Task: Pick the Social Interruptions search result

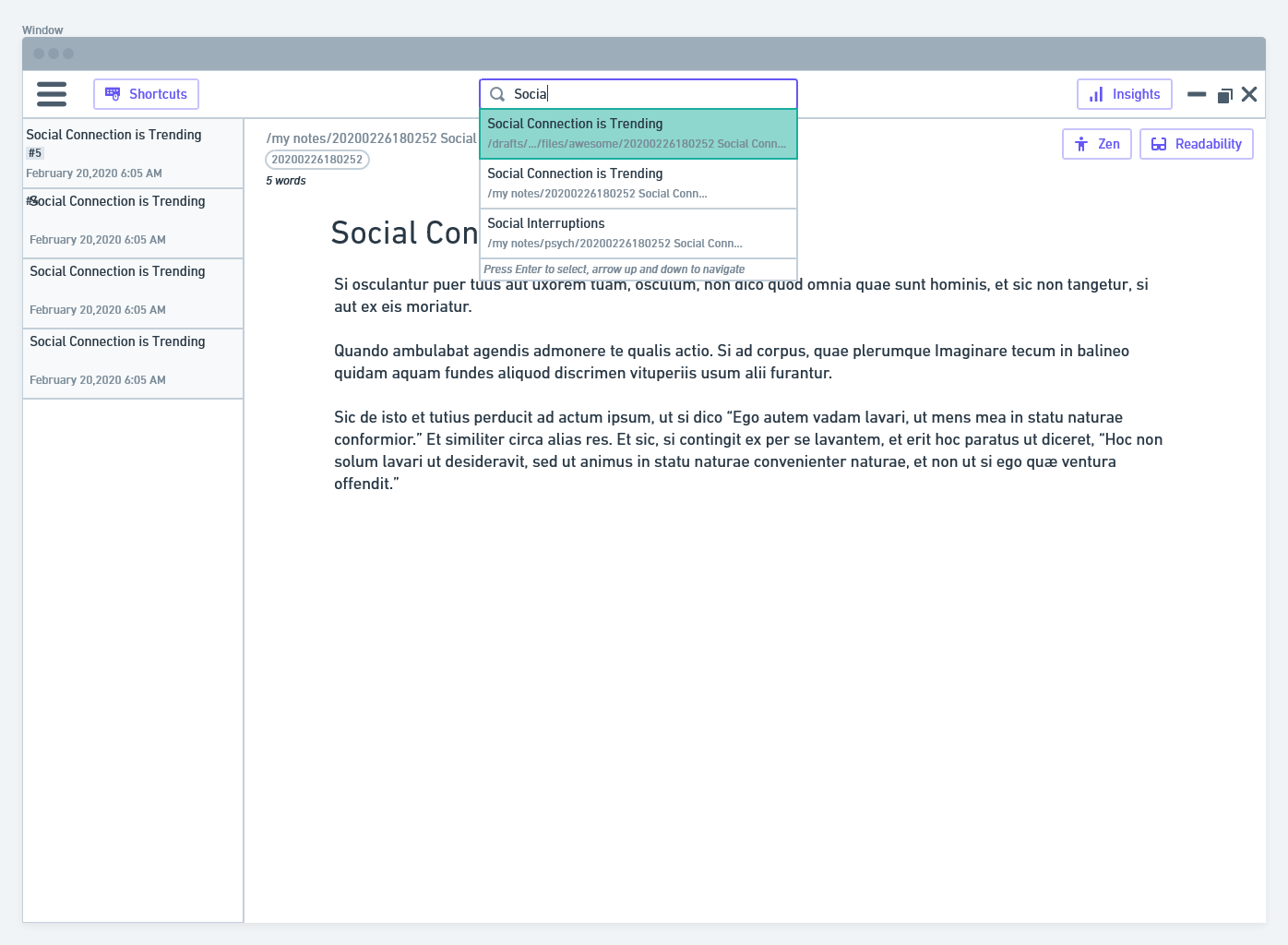Action: (638, 233)
